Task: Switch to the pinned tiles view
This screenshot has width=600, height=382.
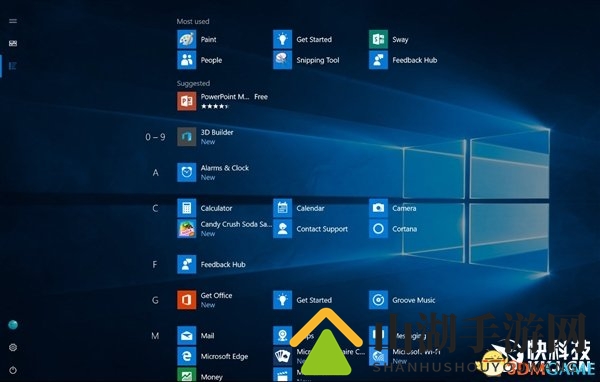Action: pos(13,43)
